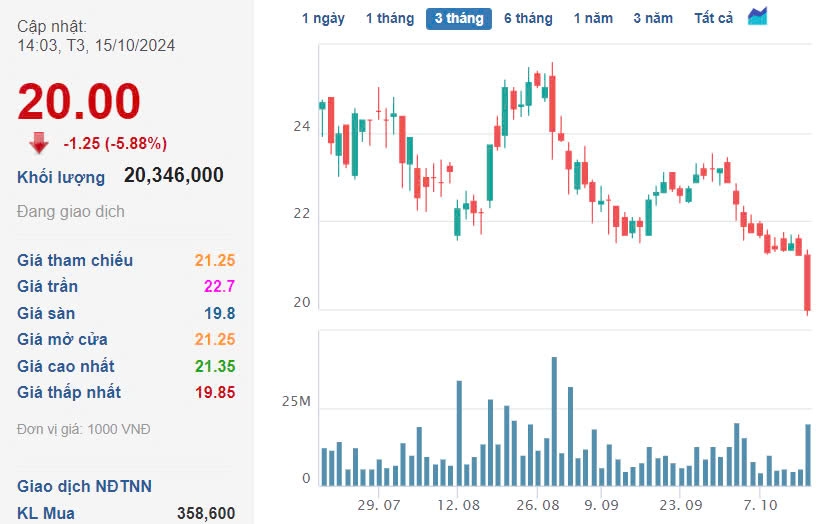
Task: Click the Đang giao dịch status text
Action: (71, 211)
